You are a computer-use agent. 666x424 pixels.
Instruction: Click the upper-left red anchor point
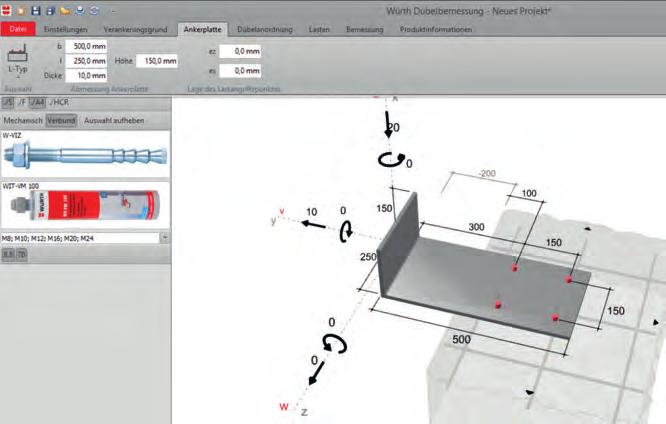(514, 268)
